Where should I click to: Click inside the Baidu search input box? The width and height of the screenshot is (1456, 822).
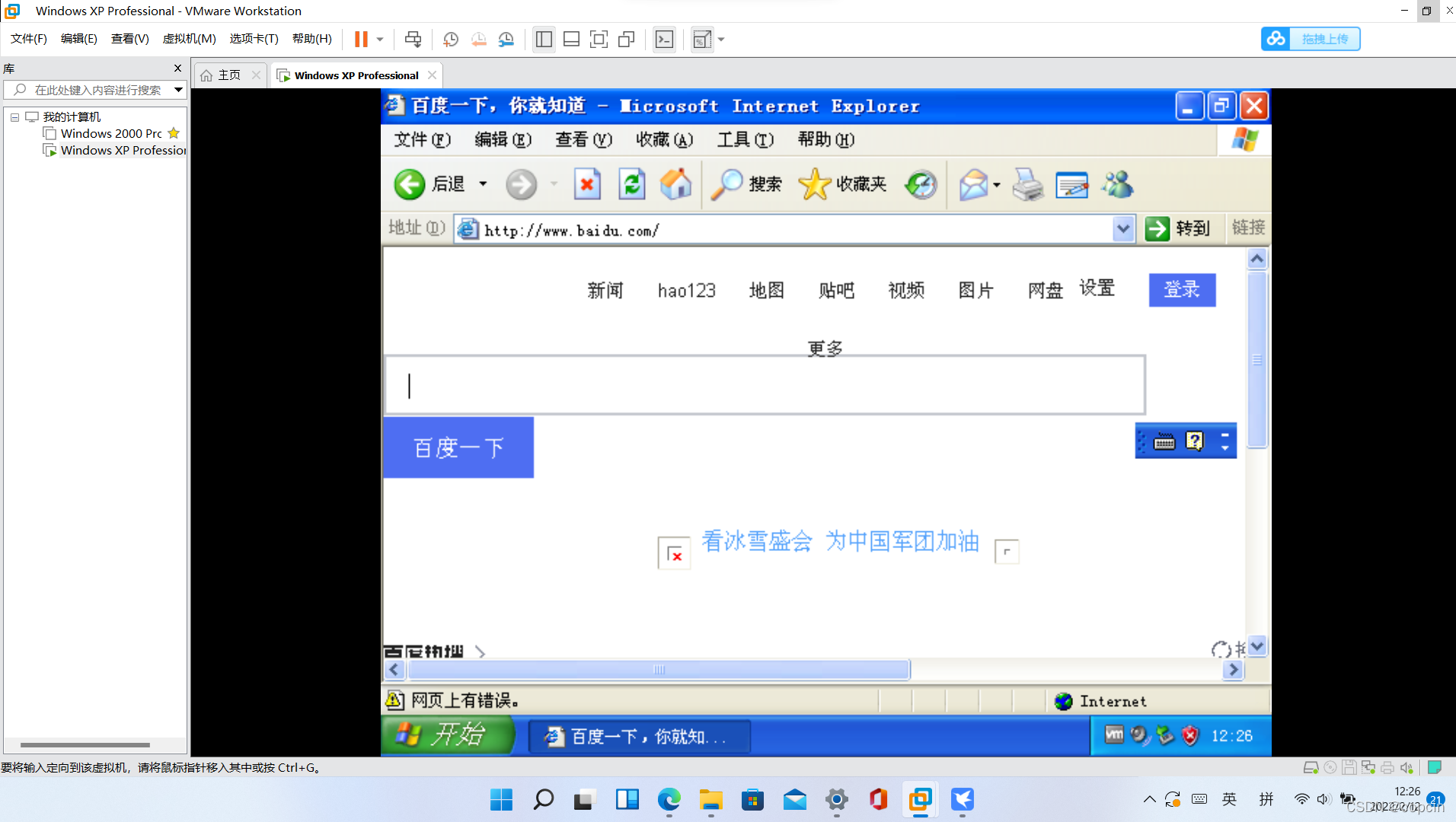765,385
